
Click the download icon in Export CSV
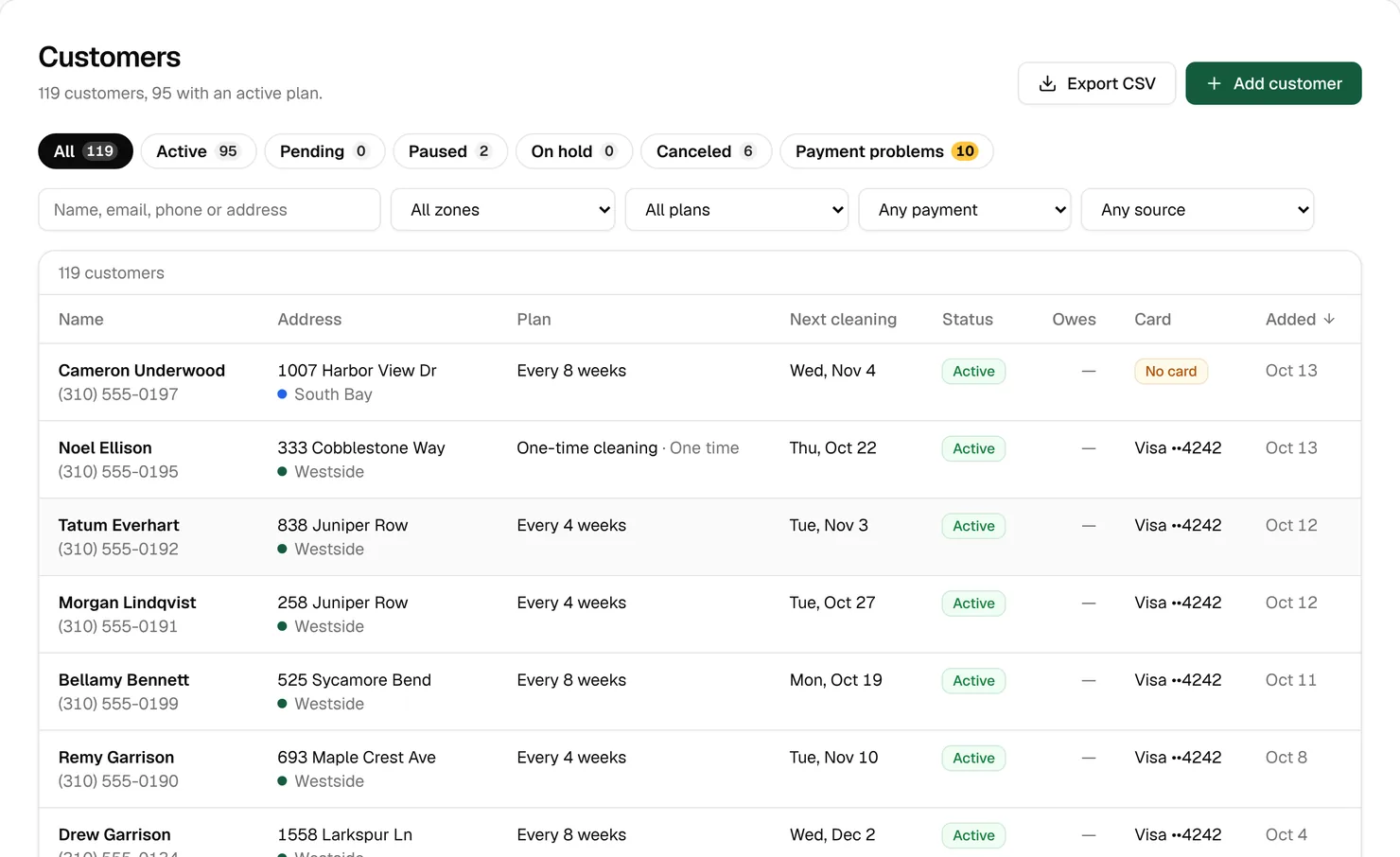pyautogui.click(x=1047, y=83)
